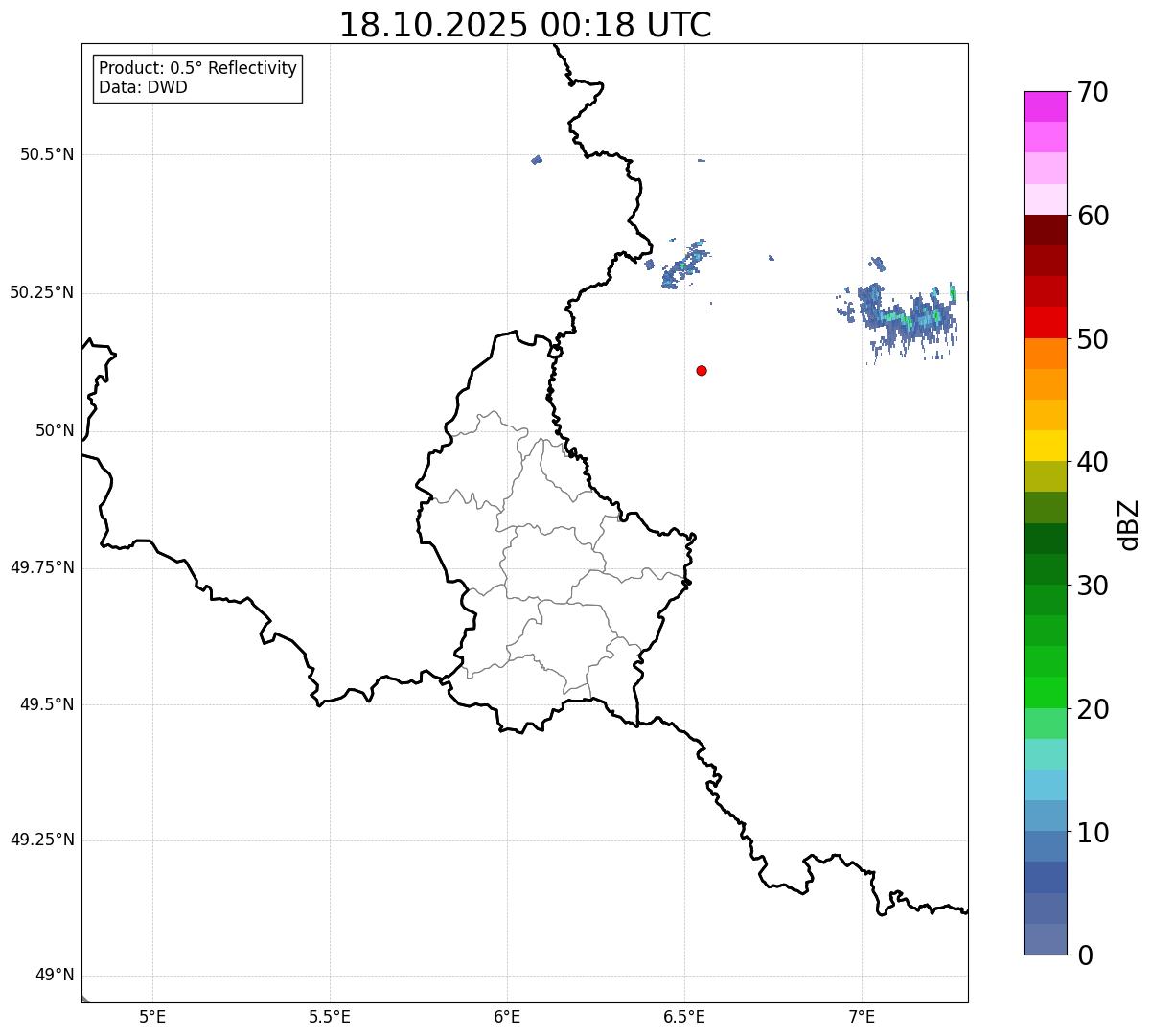Click the 49°N latitude label

coord(55,976)
